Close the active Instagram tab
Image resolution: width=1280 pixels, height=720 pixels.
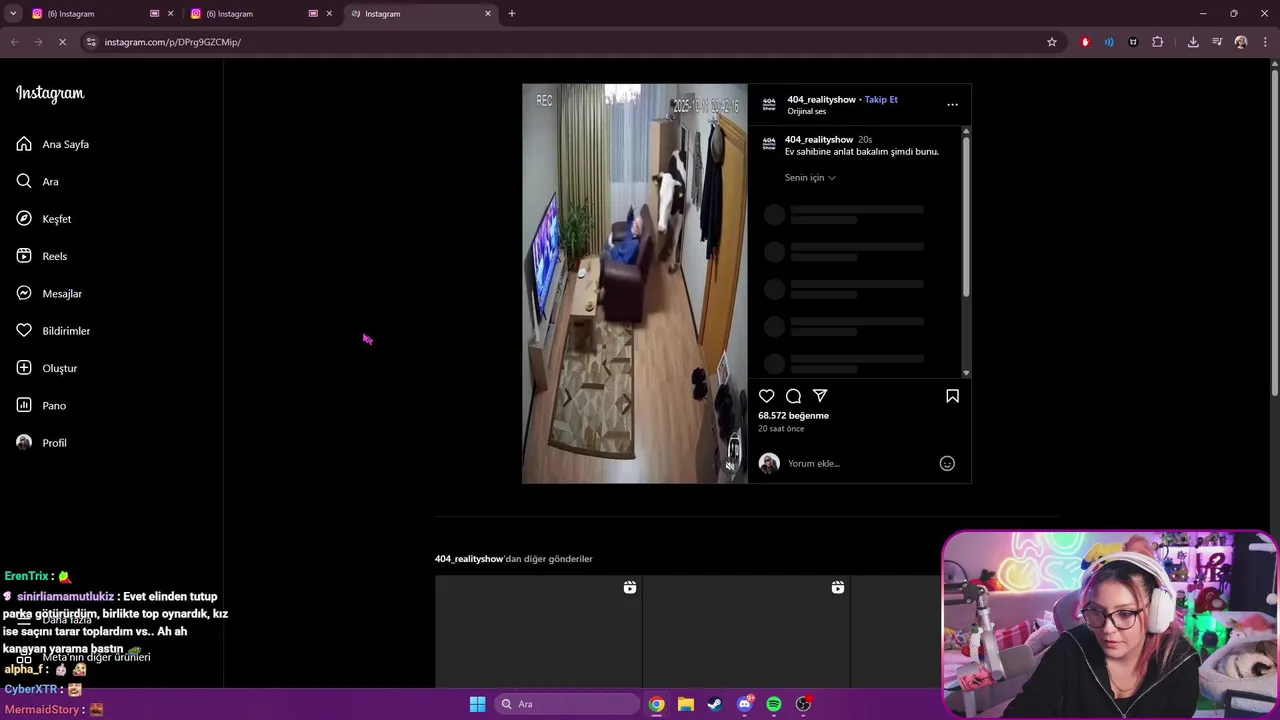click(488, 14)
